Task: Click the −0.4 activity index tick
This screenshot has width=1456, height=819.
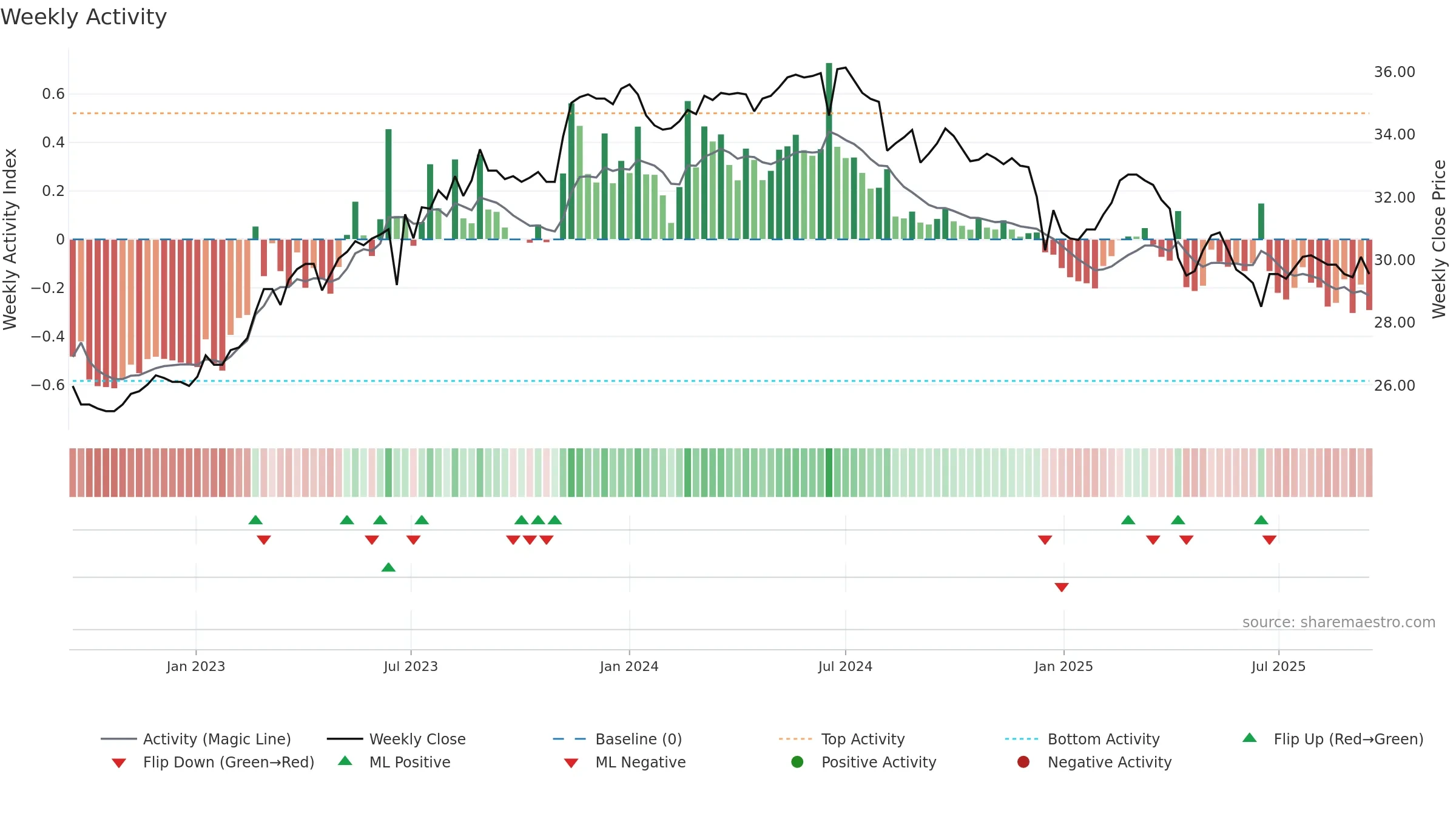Action: (x=47, y=336)
